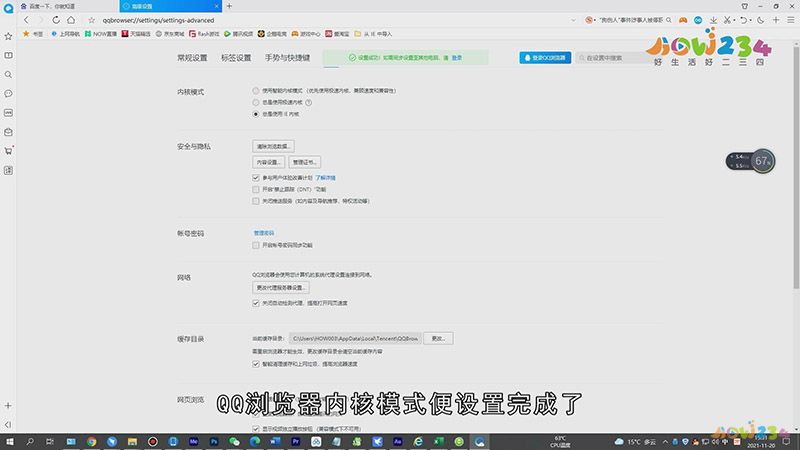Open the game controller icon in toolbar
Screen dimensions: 800x450
coord(683,20)
